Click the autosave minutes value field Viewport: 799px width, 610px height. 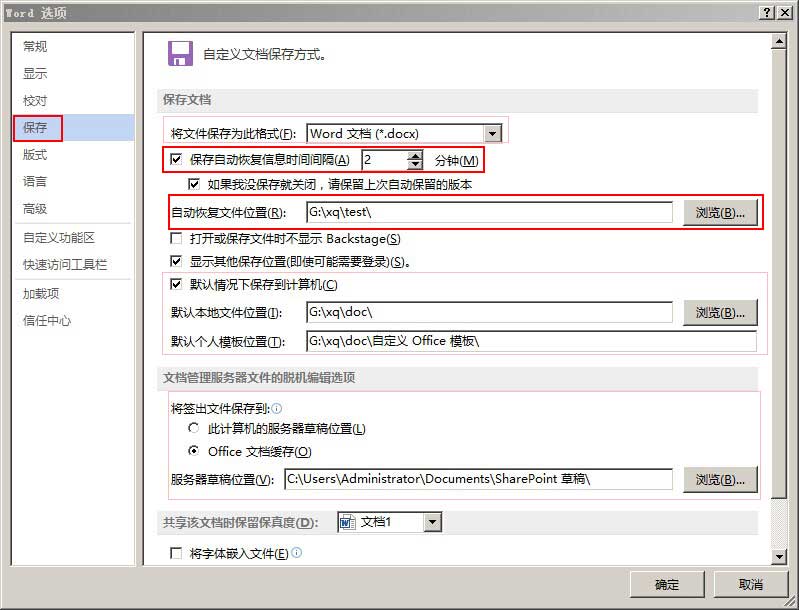pos(385,160)
